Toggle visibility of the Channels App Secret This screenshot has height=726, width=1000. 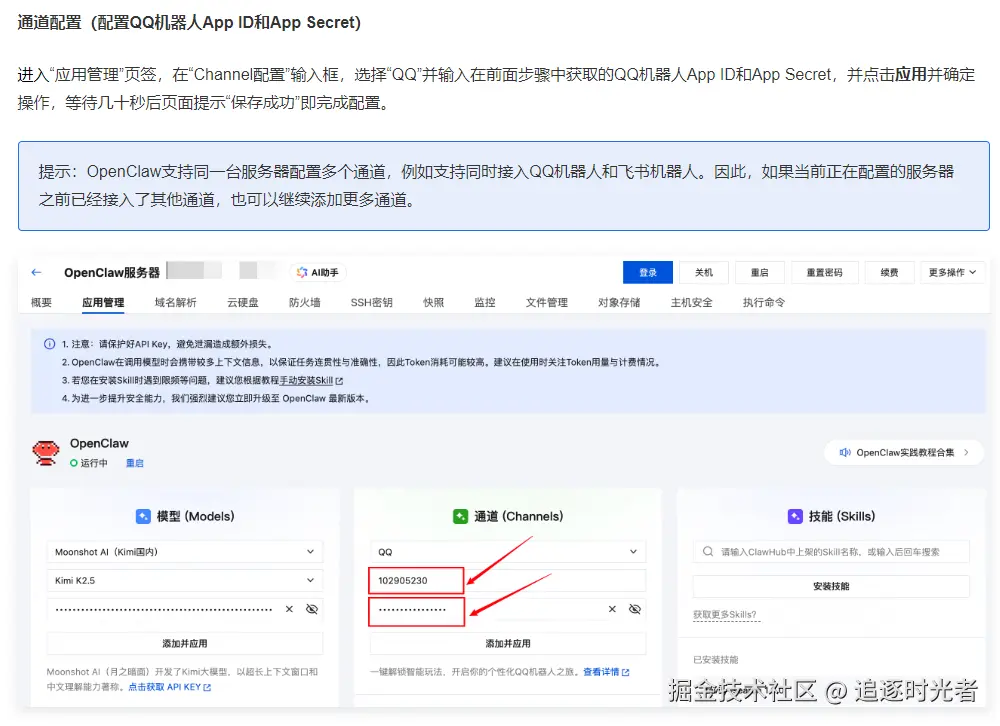click(635, 609)
